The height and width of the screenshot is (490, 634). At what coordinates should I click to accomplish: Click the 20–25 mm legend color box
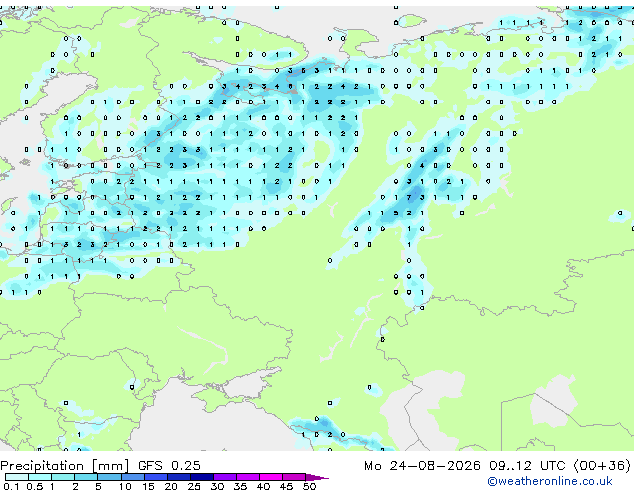pos(178,477)
